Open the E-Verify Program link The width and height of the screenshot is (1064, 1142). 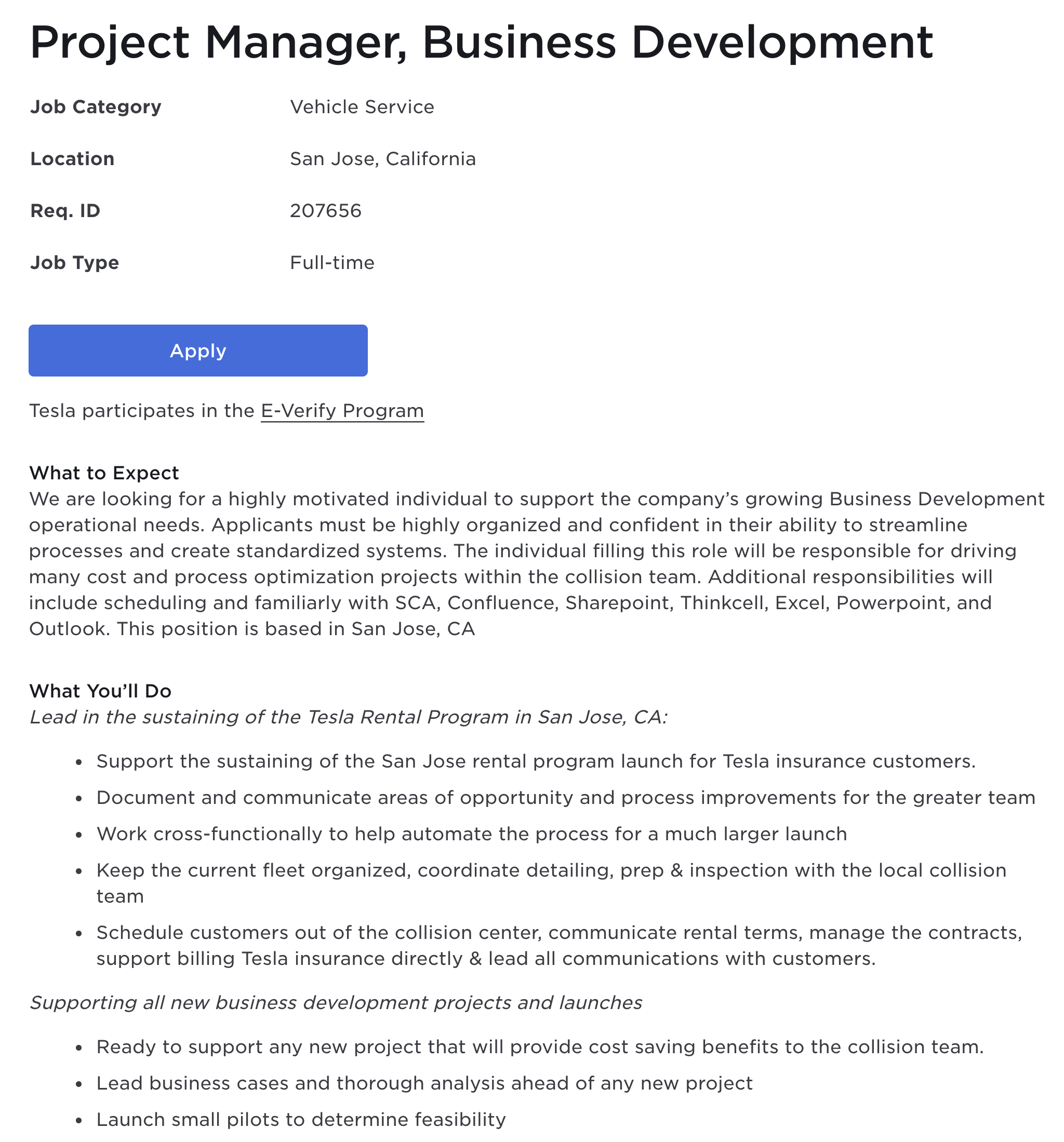point(342,411)
